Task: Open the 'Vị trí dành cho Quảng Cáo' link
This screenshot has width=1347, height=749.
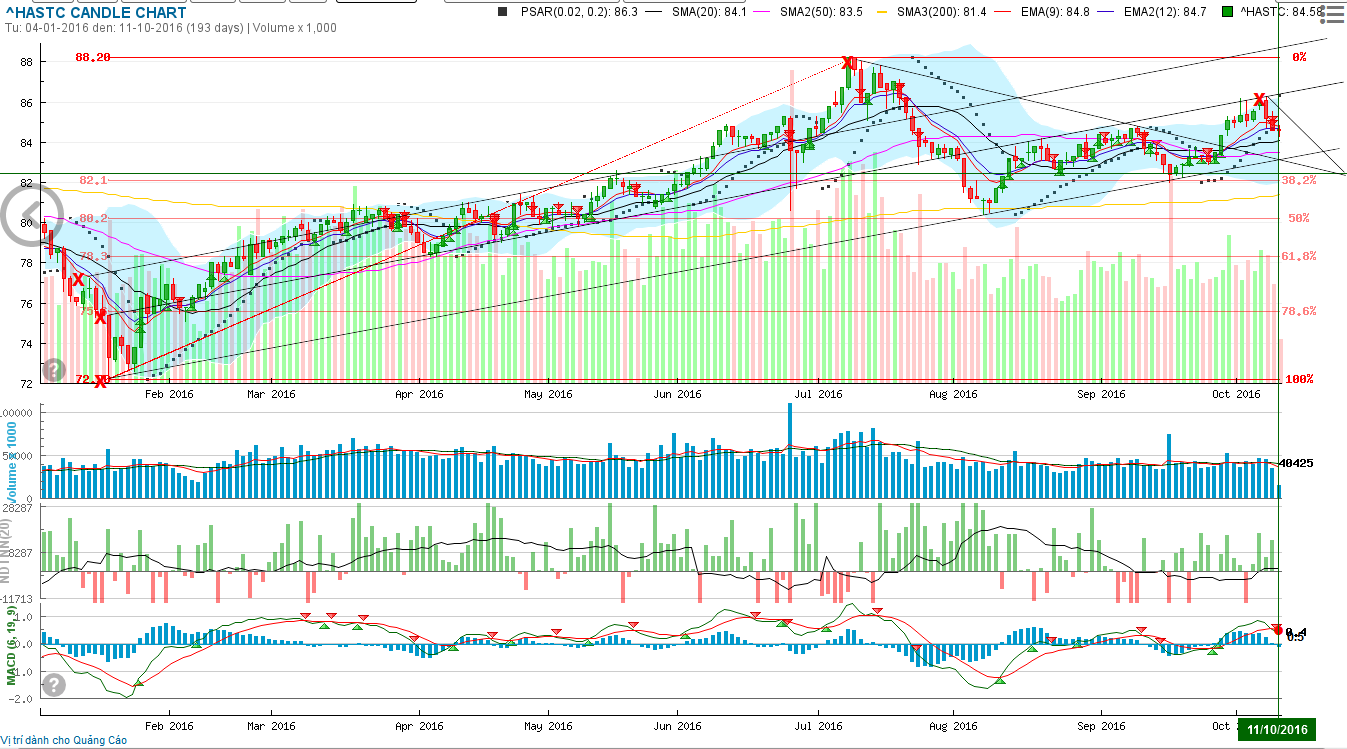Action: pos(64,740)
